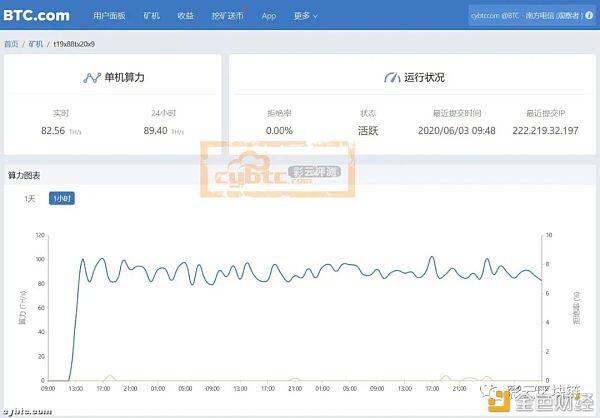Screen dimensions: 600x418
Task: Open the 更多 dropdown menu
Action: click(305, 16)
